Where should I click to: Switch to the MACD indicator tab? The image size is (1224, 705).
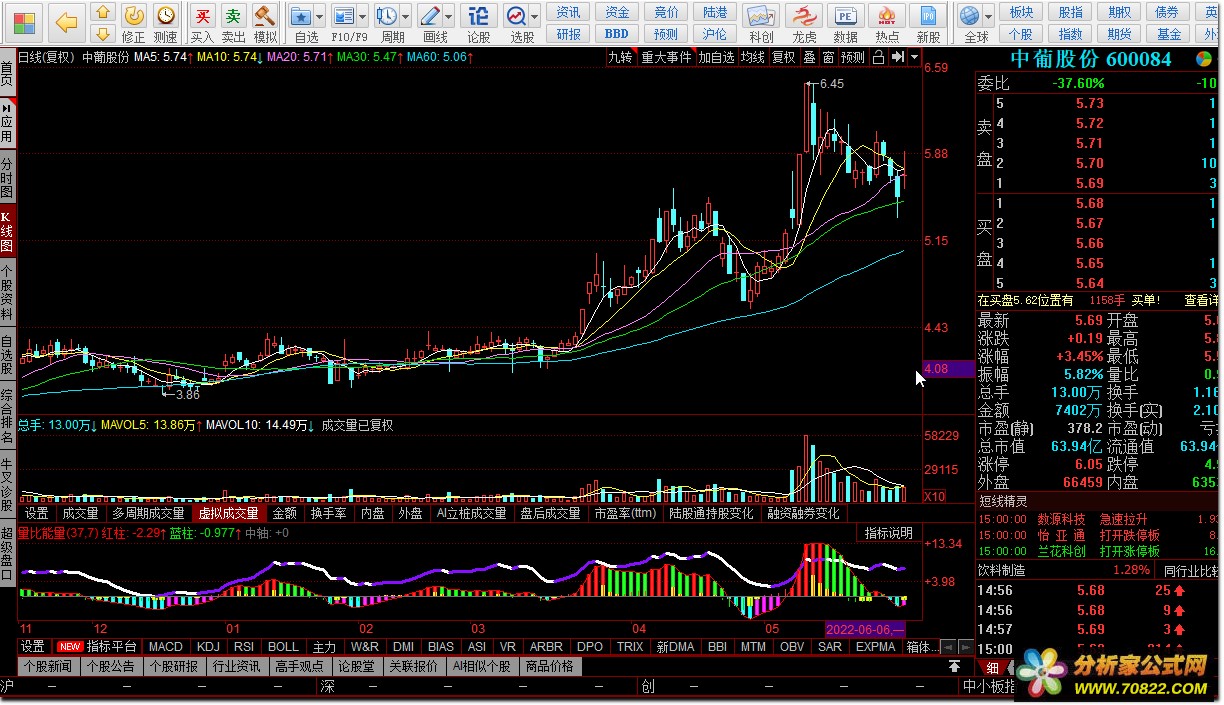point(166,647)
